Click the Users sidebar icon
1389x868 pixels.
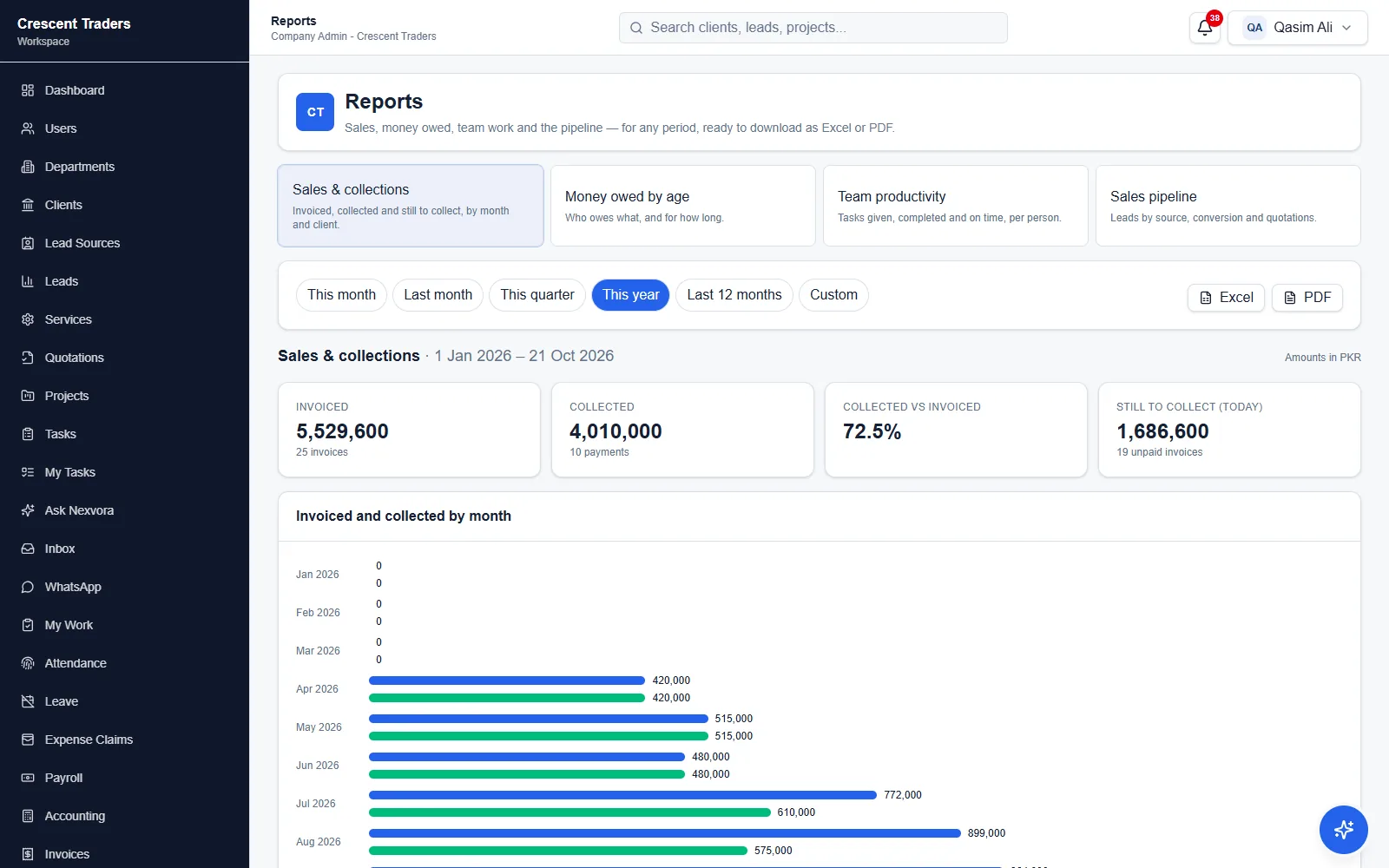(x=28, y=128)
